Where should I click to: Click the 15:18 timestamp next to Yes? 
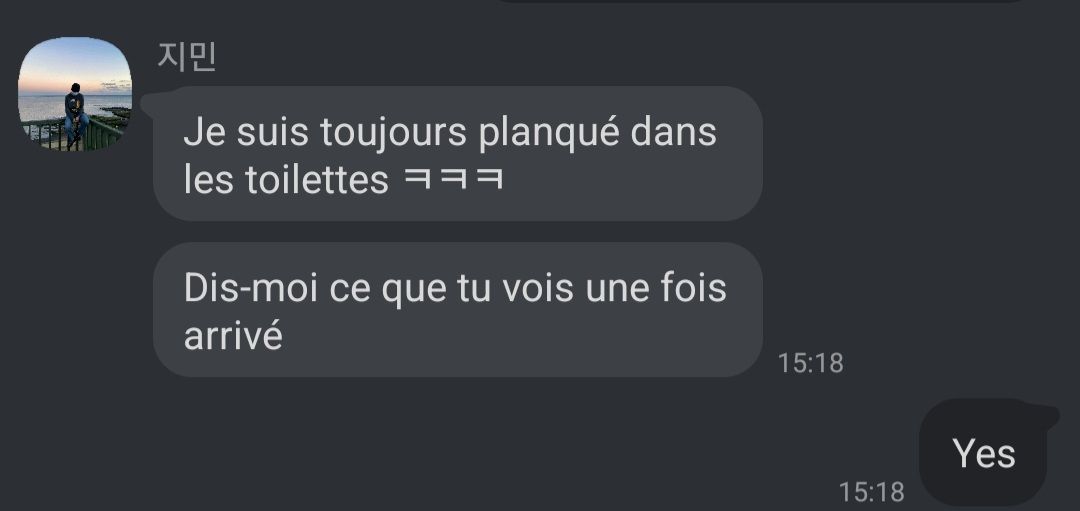871,492
